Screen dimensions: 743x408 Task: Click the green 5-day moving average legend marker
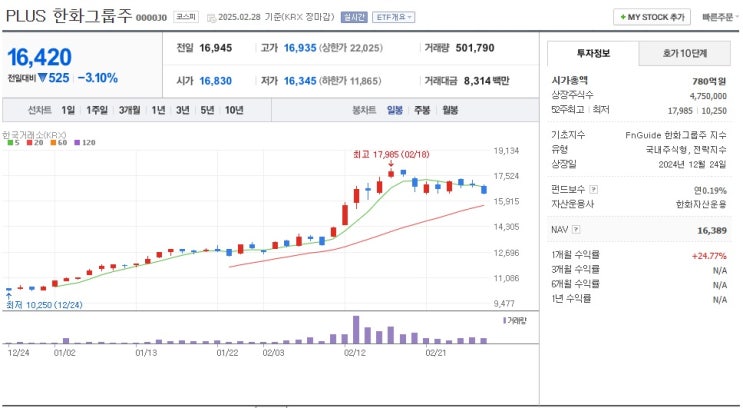[10, 142]
